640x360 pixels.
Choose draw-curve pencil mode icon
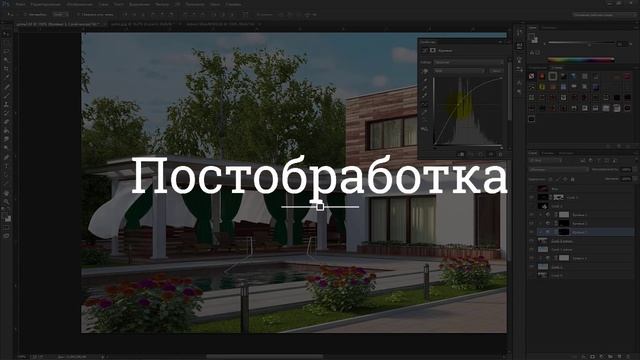[425, 113]
